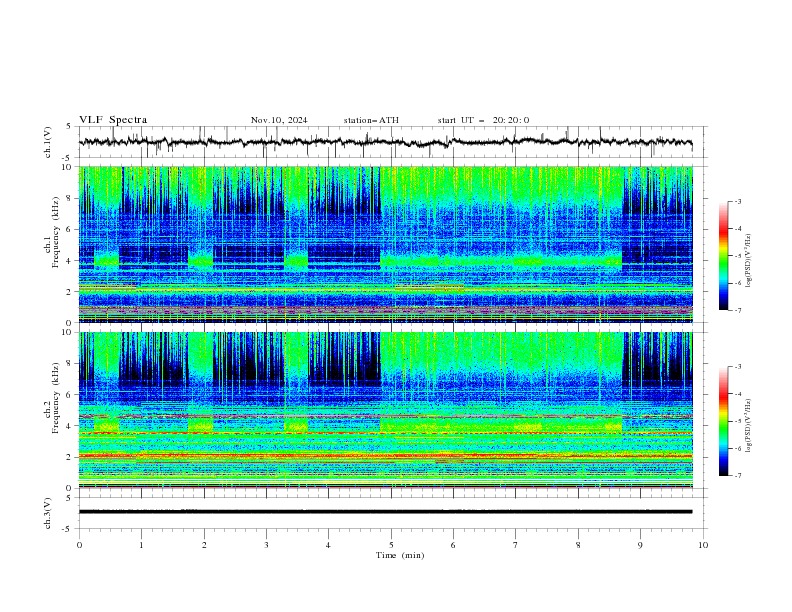The image size is (792, 612).
Task: Click the 'station=ATH' label
Action: coord(371,120)
